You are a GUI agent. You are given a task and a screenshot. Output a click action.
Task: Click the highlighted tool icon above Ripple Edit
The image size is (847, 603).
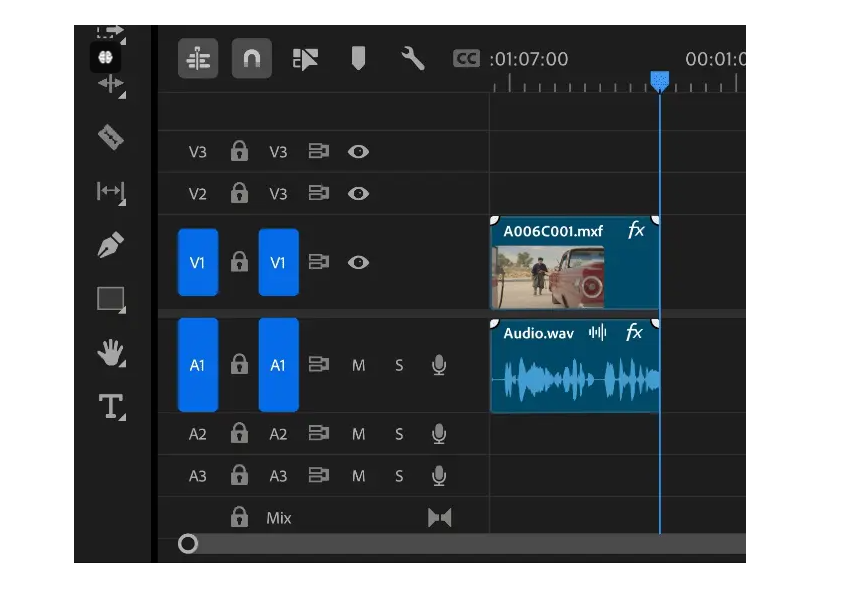[x=105, y=57]
